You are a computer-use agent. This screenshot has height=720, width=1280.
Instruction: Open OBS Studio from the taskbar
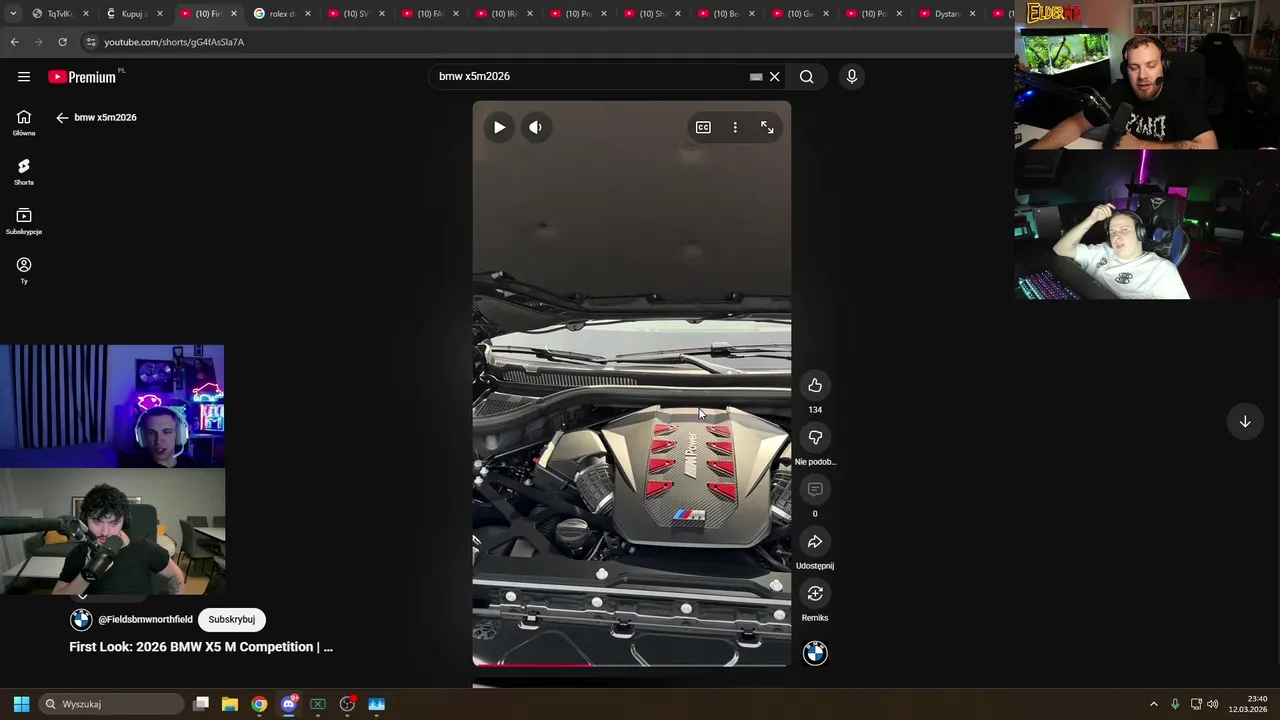tap(347, 704)
